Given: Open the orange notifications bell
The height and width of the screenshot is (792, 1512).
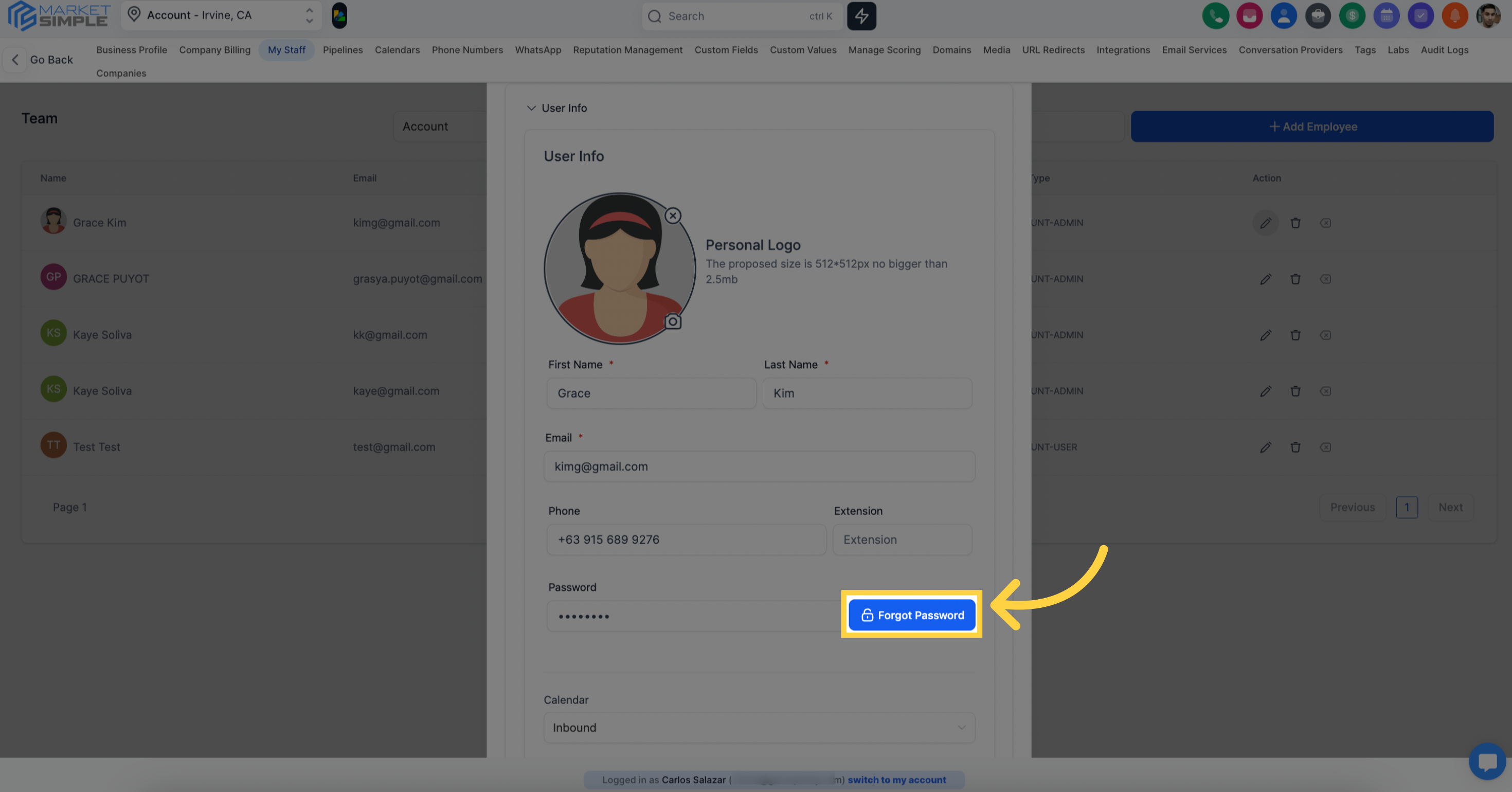Looking at the screenshot, I should pos(1454,16).
